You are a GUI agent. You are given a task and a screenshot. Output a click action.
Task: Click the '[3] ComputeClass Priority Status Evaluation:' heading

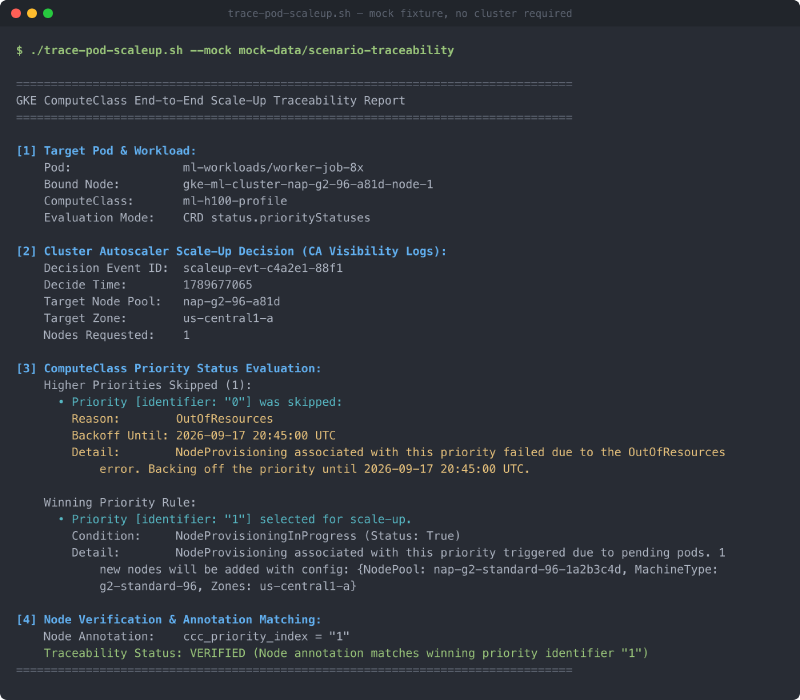pos(169,368)
